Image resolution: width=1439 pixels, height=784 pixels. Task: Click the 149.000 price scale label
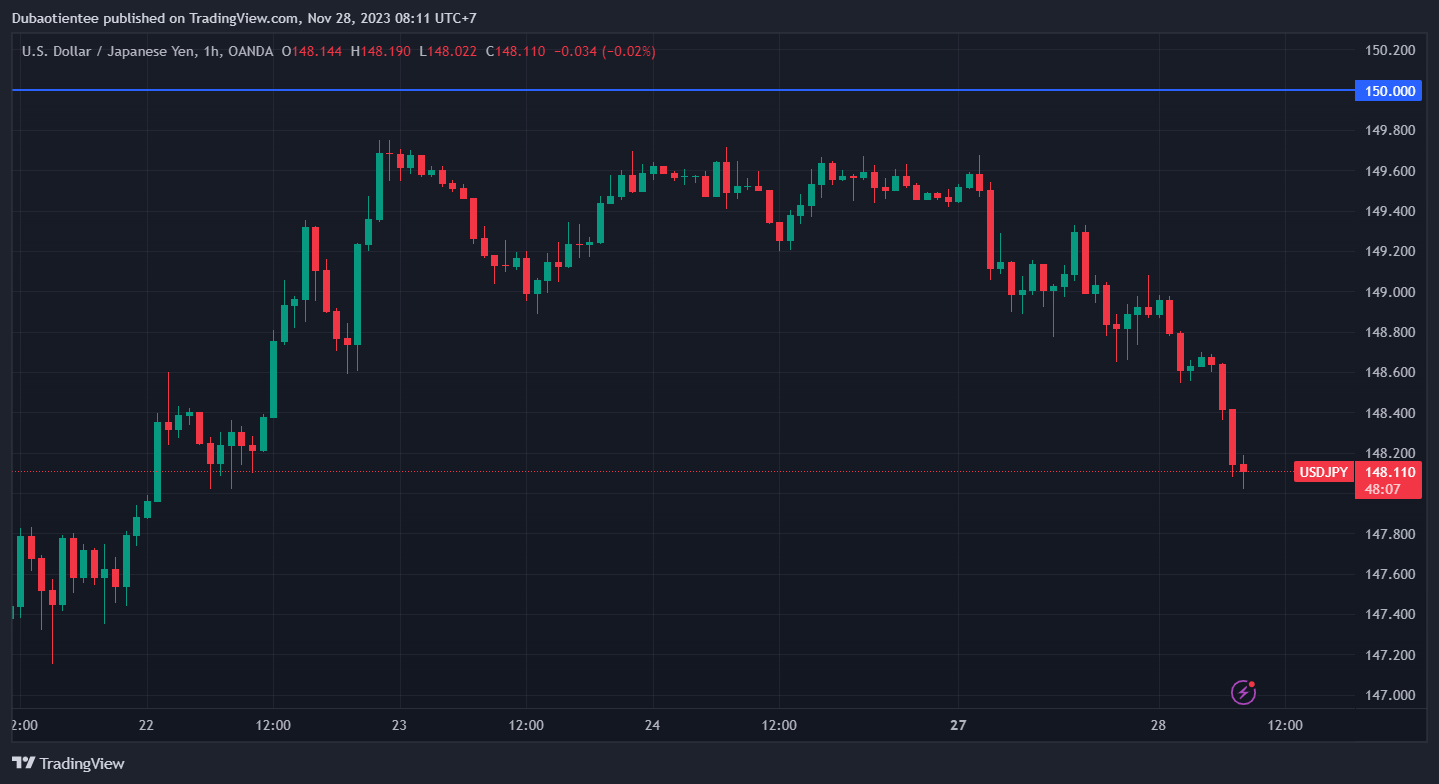point(1390,292)
